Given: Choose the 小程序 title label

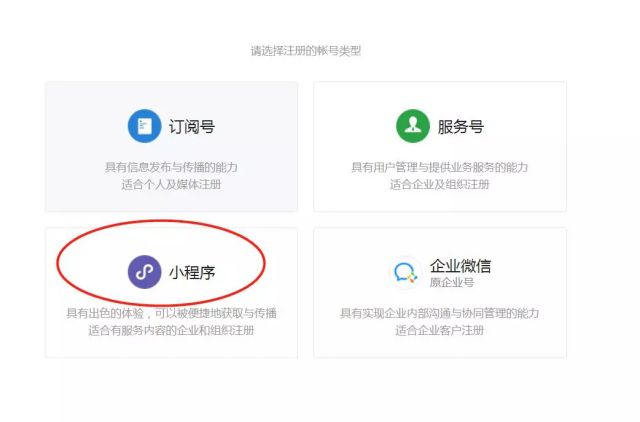Looking at the screenshot, I should (x=192, y=272).
